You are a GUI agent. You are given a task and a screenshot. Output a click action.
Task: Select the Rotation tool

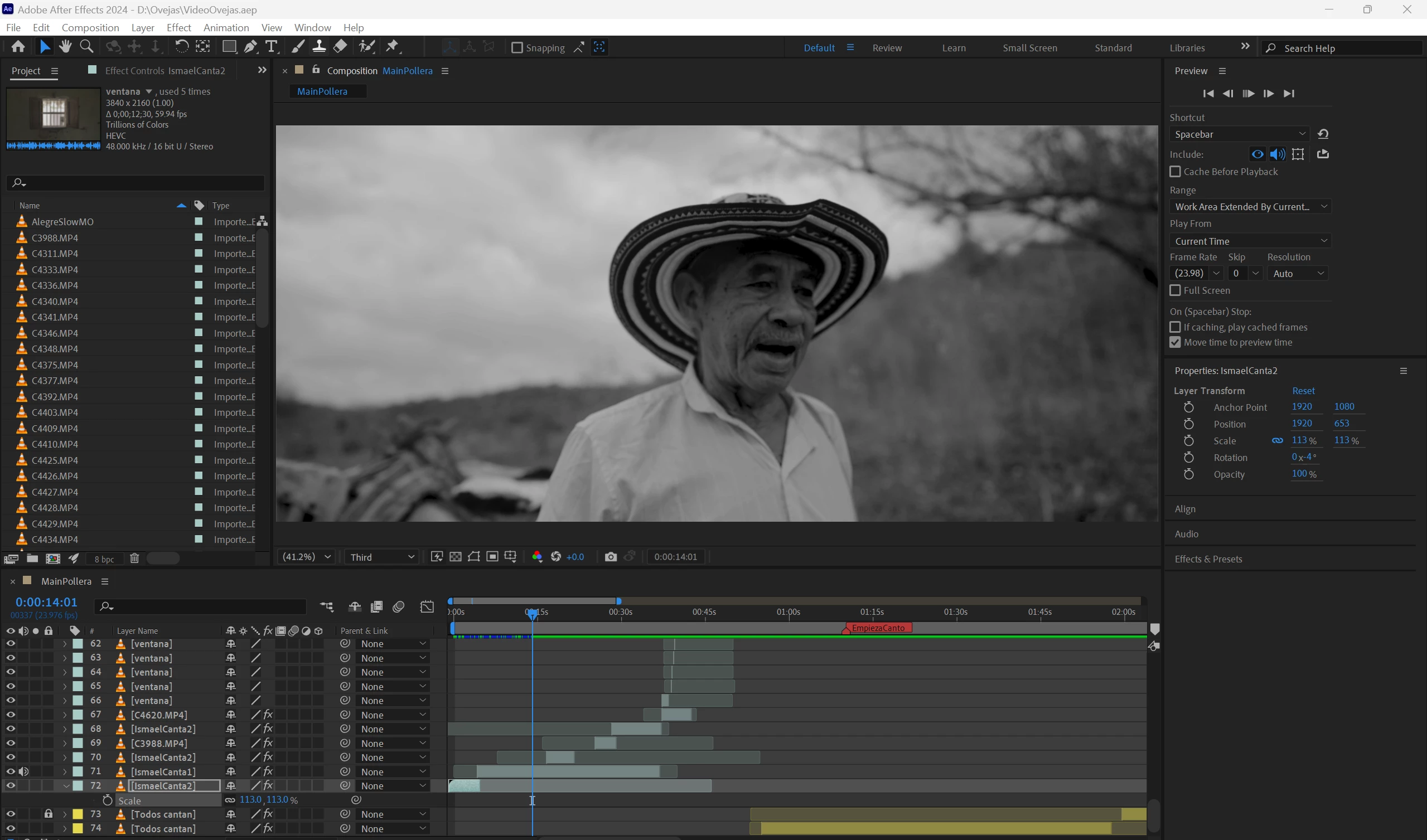tap(181, 47)
